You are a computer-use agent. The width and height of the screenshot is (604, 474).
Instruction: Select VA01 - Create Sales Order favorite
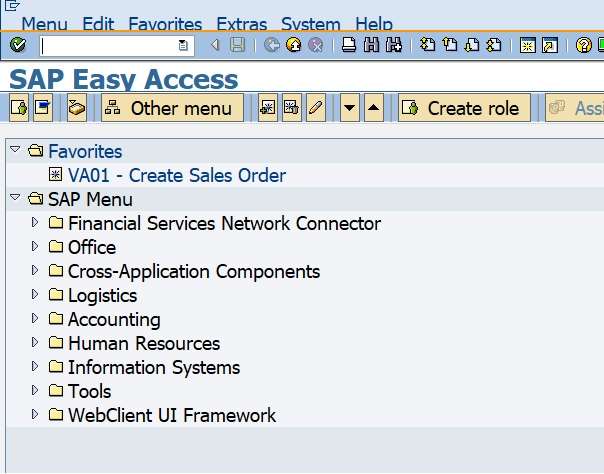coord(177,175)
